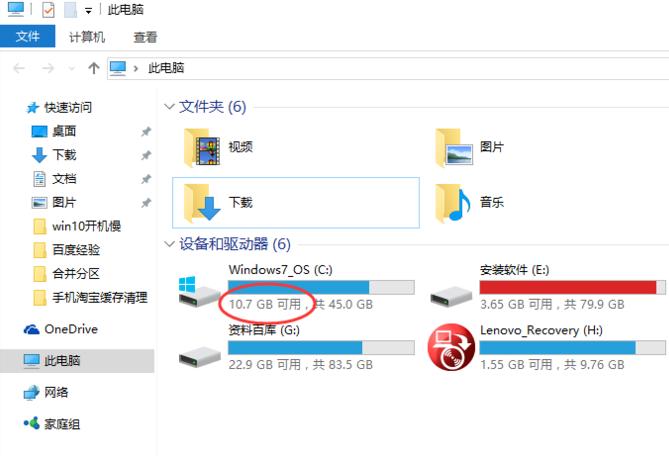Click the properties checkmark icon in title bar

[49, 10]
